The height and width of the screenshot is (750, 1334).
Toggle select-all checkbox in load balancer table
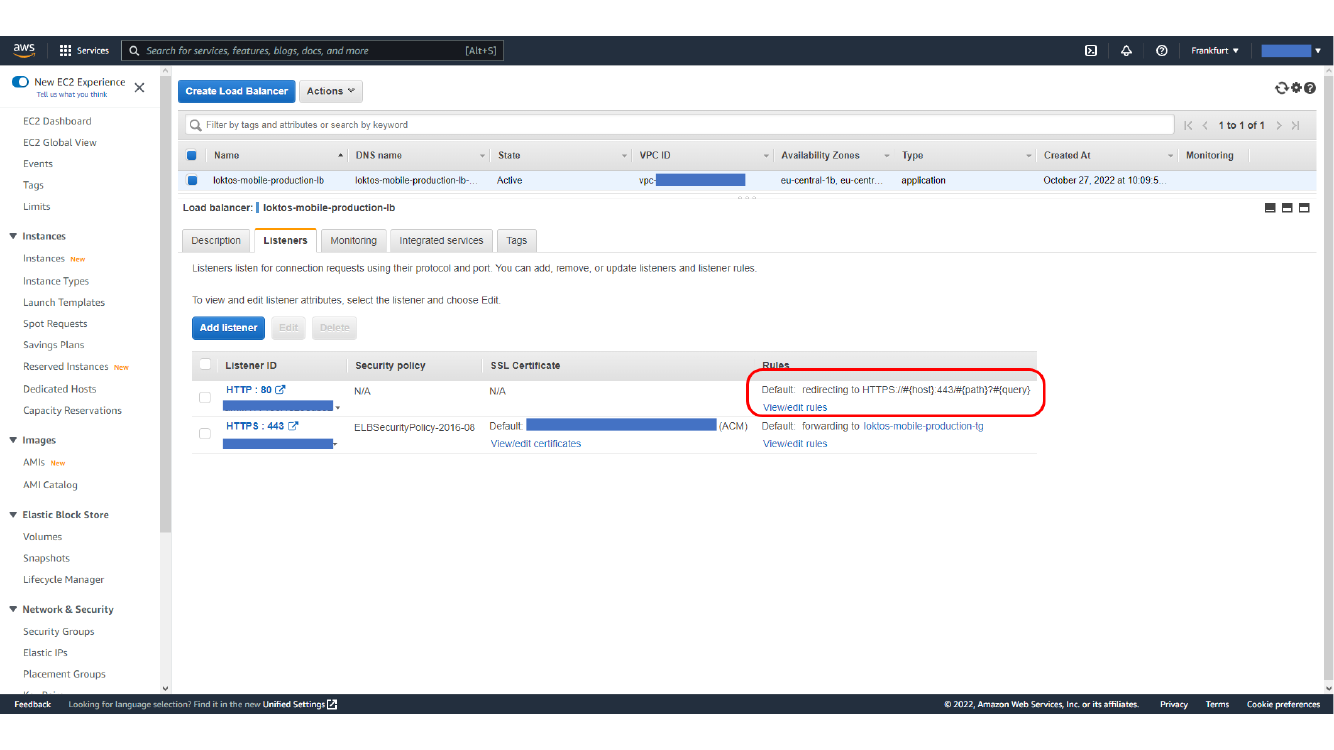tap(192, 156)
